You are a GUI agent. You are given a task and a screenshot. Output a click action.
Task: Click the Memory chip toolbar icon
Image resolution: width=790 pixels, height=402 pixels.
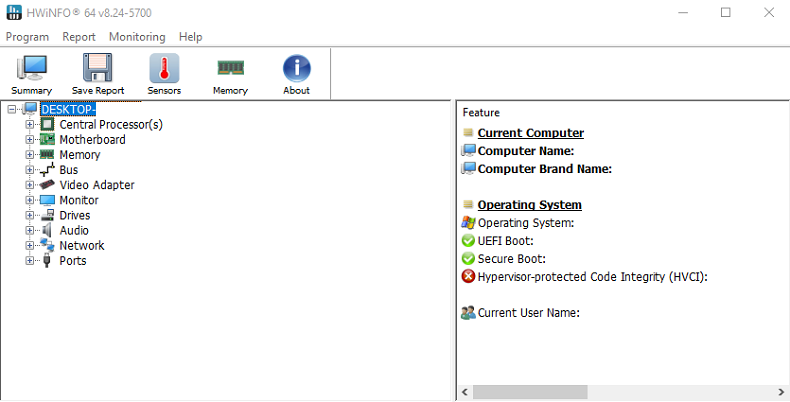(x=230, y=68)
